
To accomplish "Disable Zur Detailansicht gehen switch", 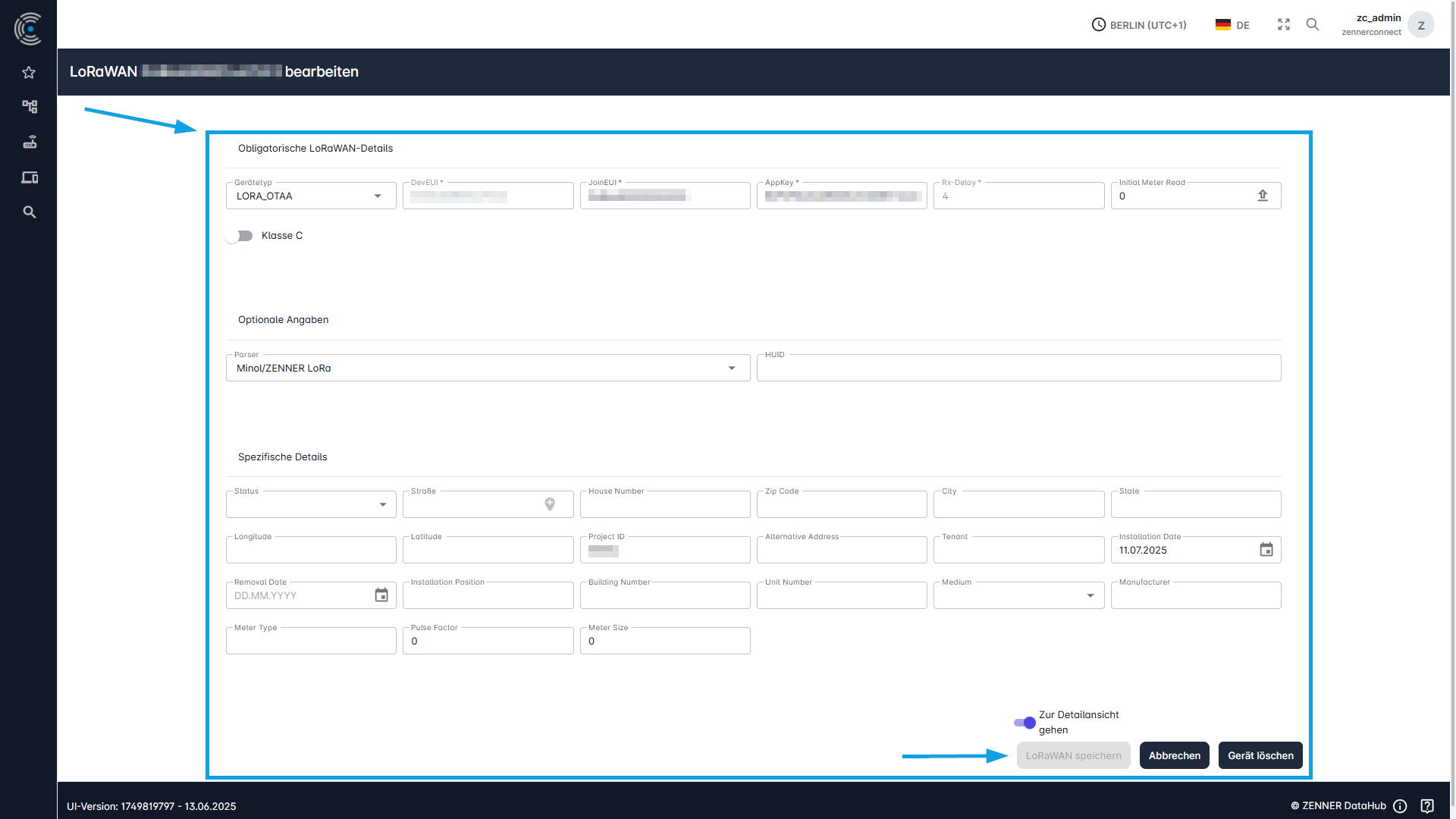I will point(1025,723).
